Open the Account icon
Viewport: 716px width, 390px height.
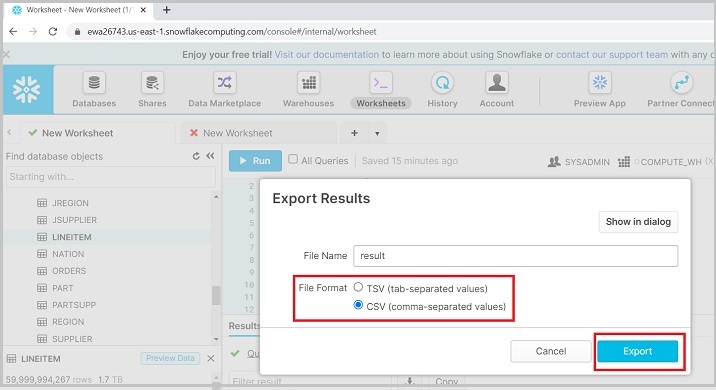[496, 83]
